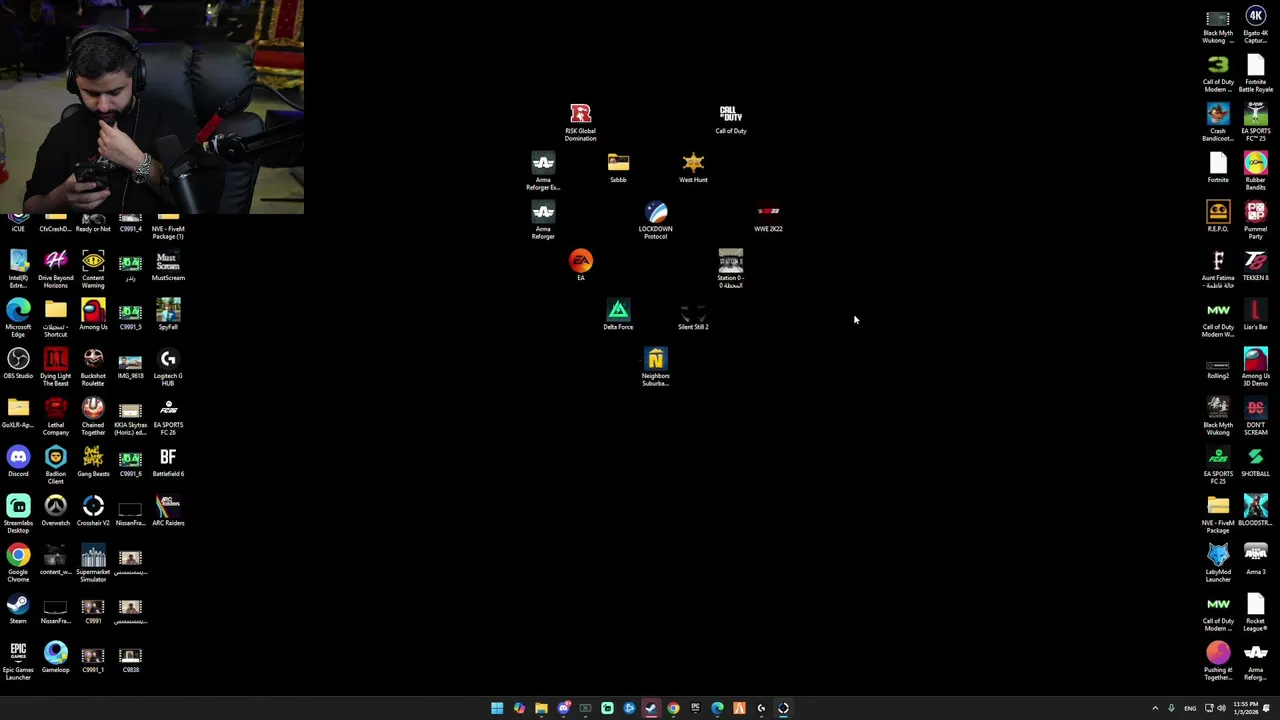Launch Crosshair V2 icon

[x=93, y=510]
